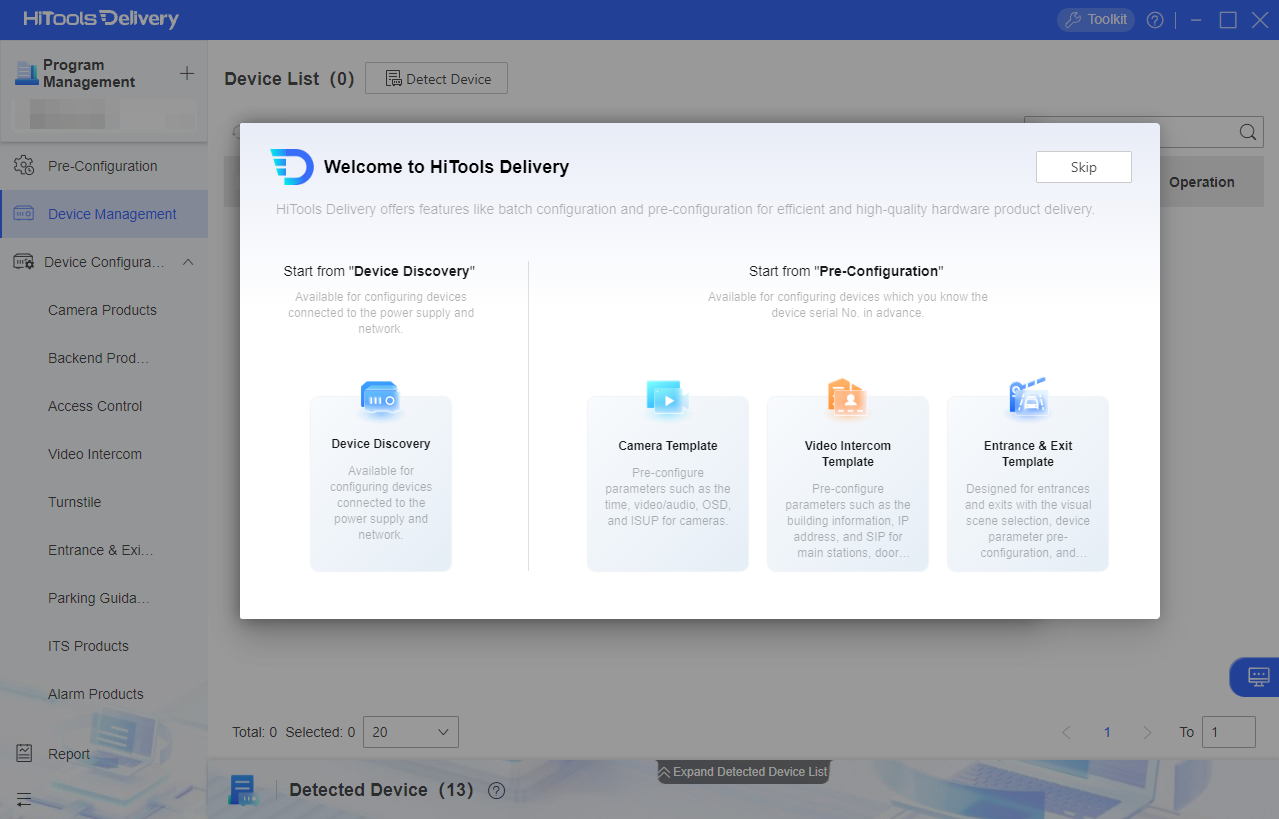Click the search magnifier icon
This screenshot has height=819, width=1279.
point(1247,132)
